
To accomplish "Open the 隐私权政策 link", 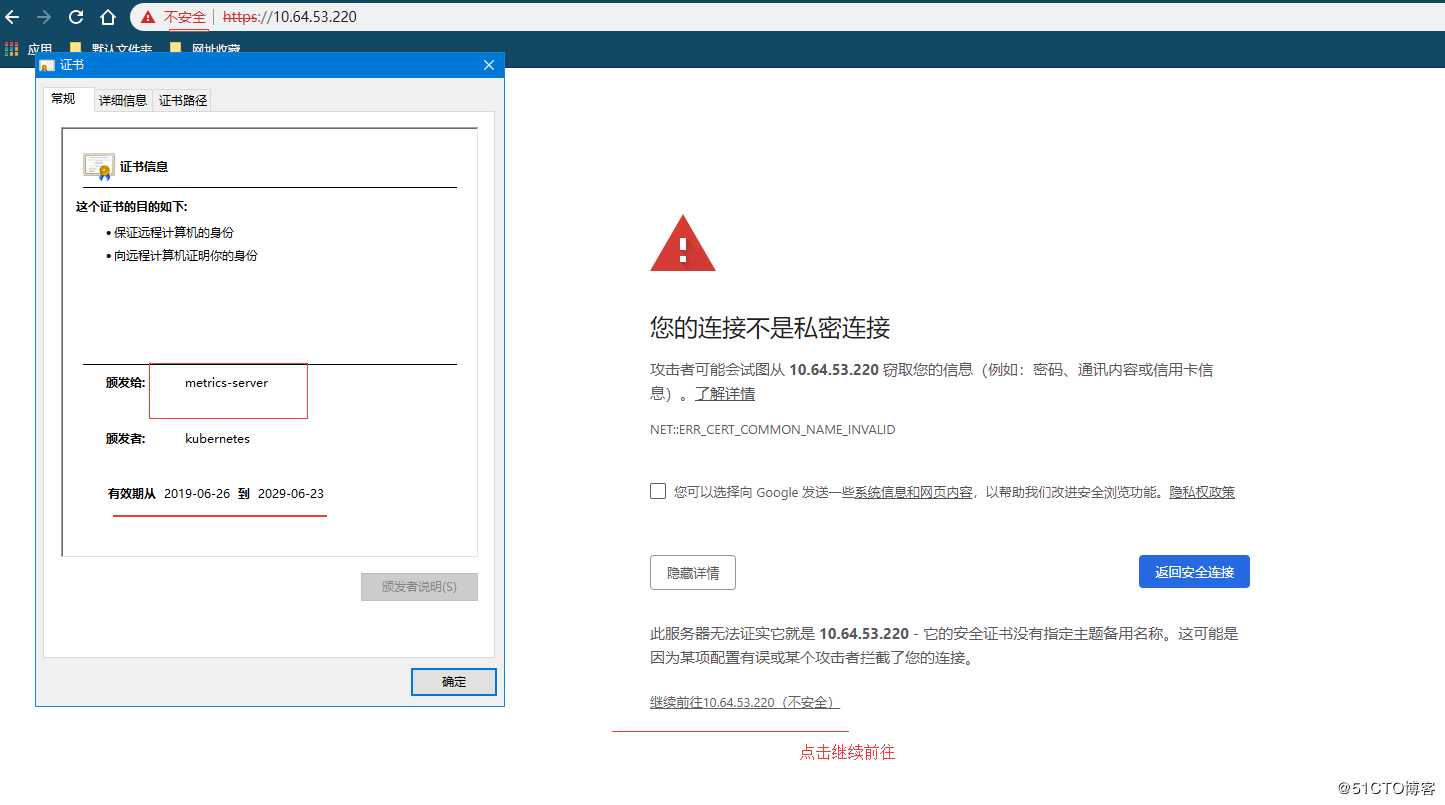I will pyautogui.click(x=1202, y=492).
